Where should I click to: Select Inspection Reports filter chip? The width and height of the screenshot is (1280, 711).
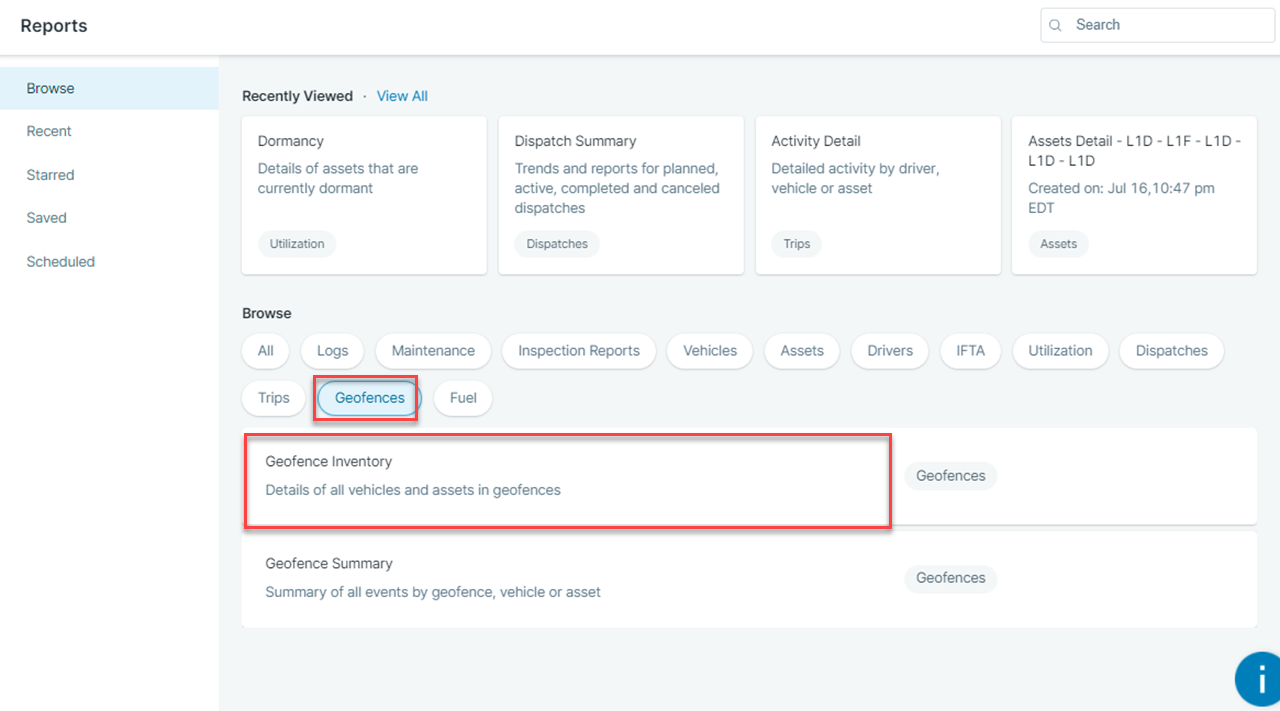(x=579, y=351)
